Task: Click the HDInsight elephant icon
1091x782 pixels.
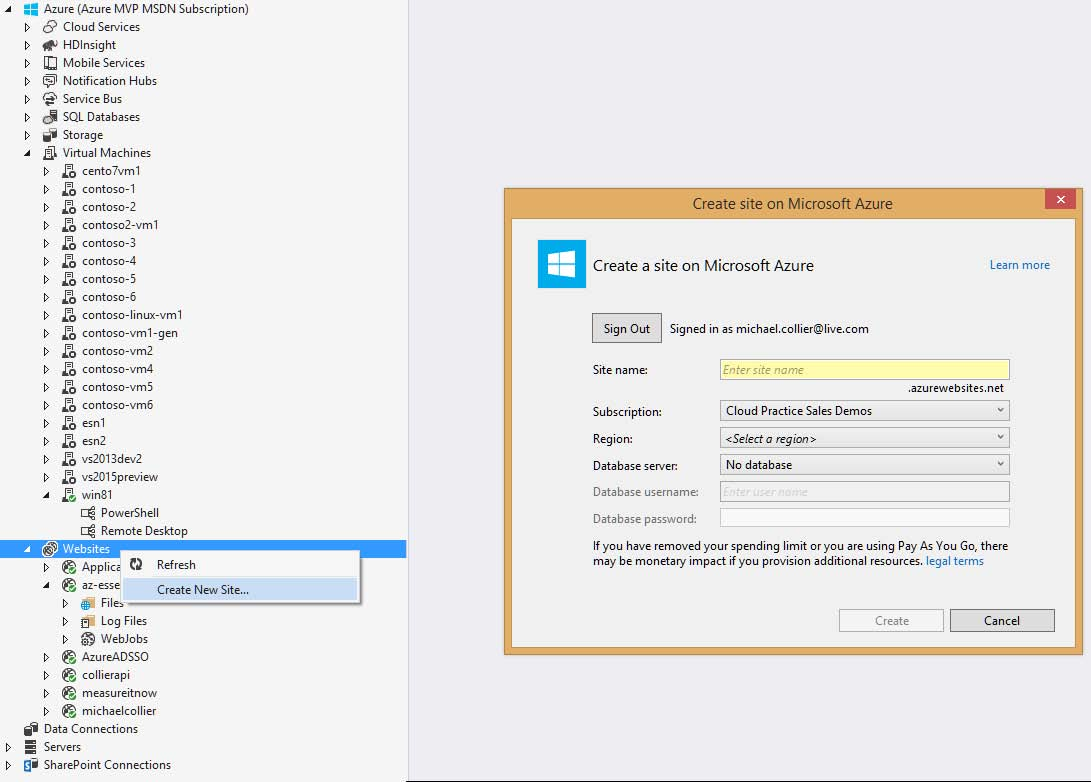Action: point(50,45)
